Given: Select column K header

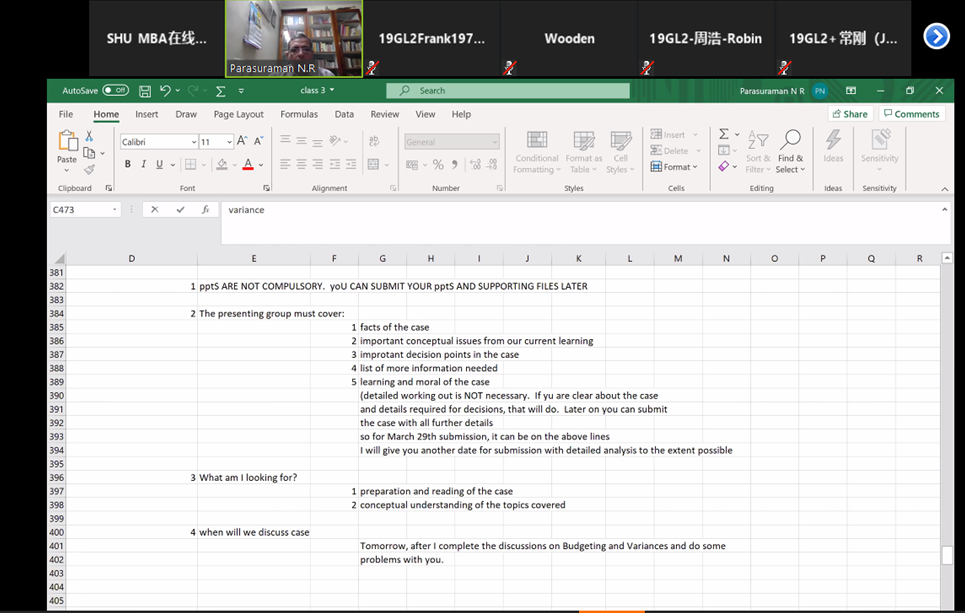Looking at the screenshot, I should [579, 258].
